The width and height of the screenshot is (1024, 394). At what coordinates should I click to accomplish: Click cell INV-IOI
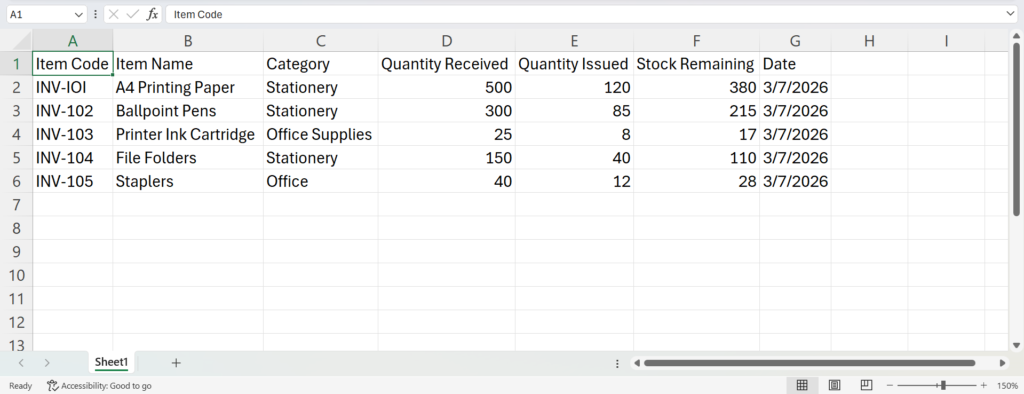pyautogui.click(x=72, y=88)
